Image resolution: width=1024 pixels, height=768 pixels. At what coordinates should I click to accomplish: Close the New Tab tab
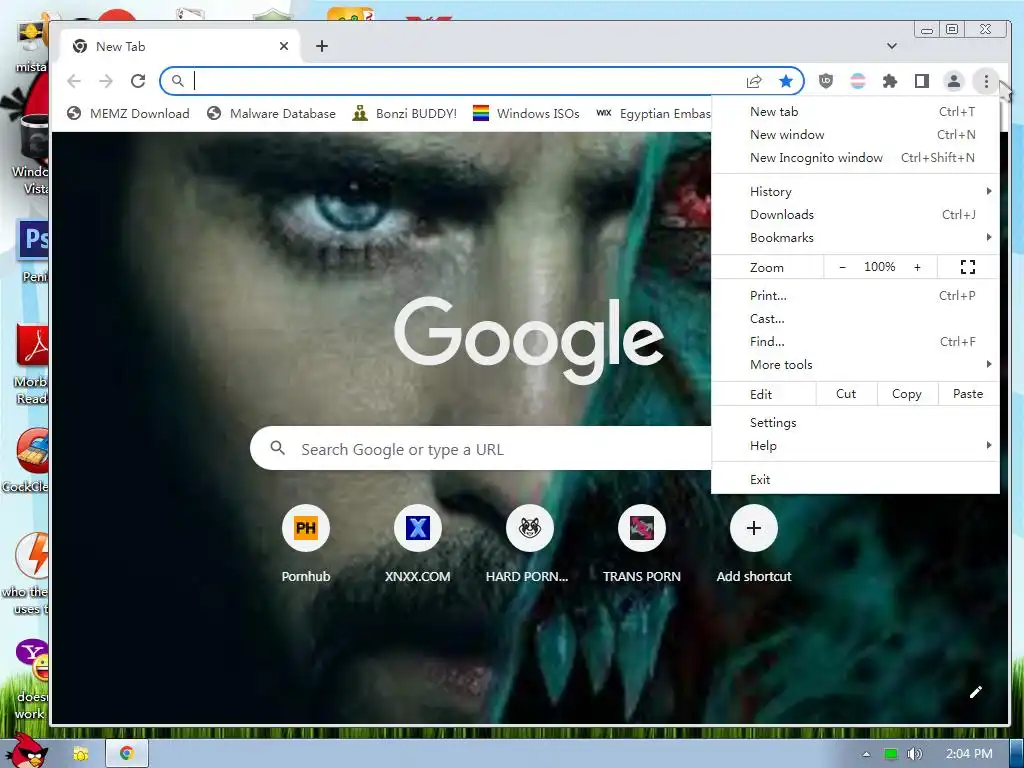tap(283, 46)
